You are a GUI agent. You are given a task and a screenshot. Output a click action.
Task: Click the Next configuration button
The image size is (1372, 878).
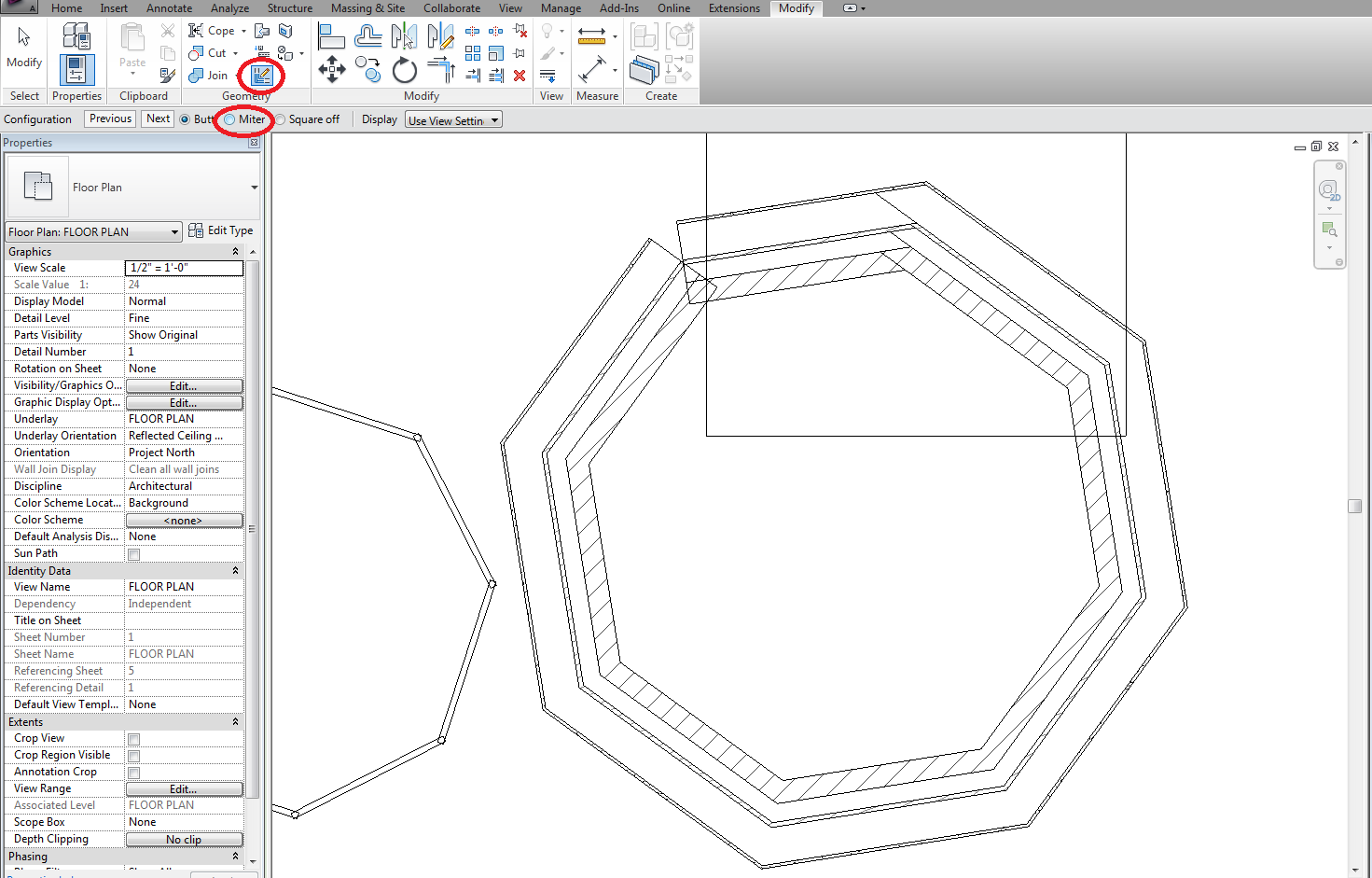pyautogui.click(x=158, y=118)
